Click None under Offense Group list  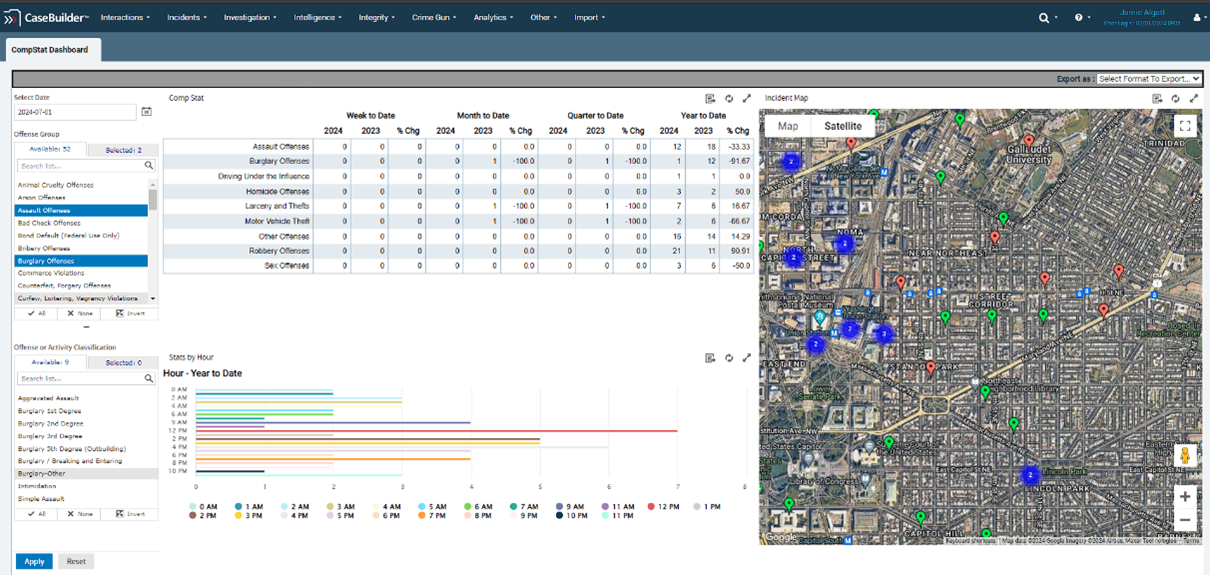(x=79, y=313)
